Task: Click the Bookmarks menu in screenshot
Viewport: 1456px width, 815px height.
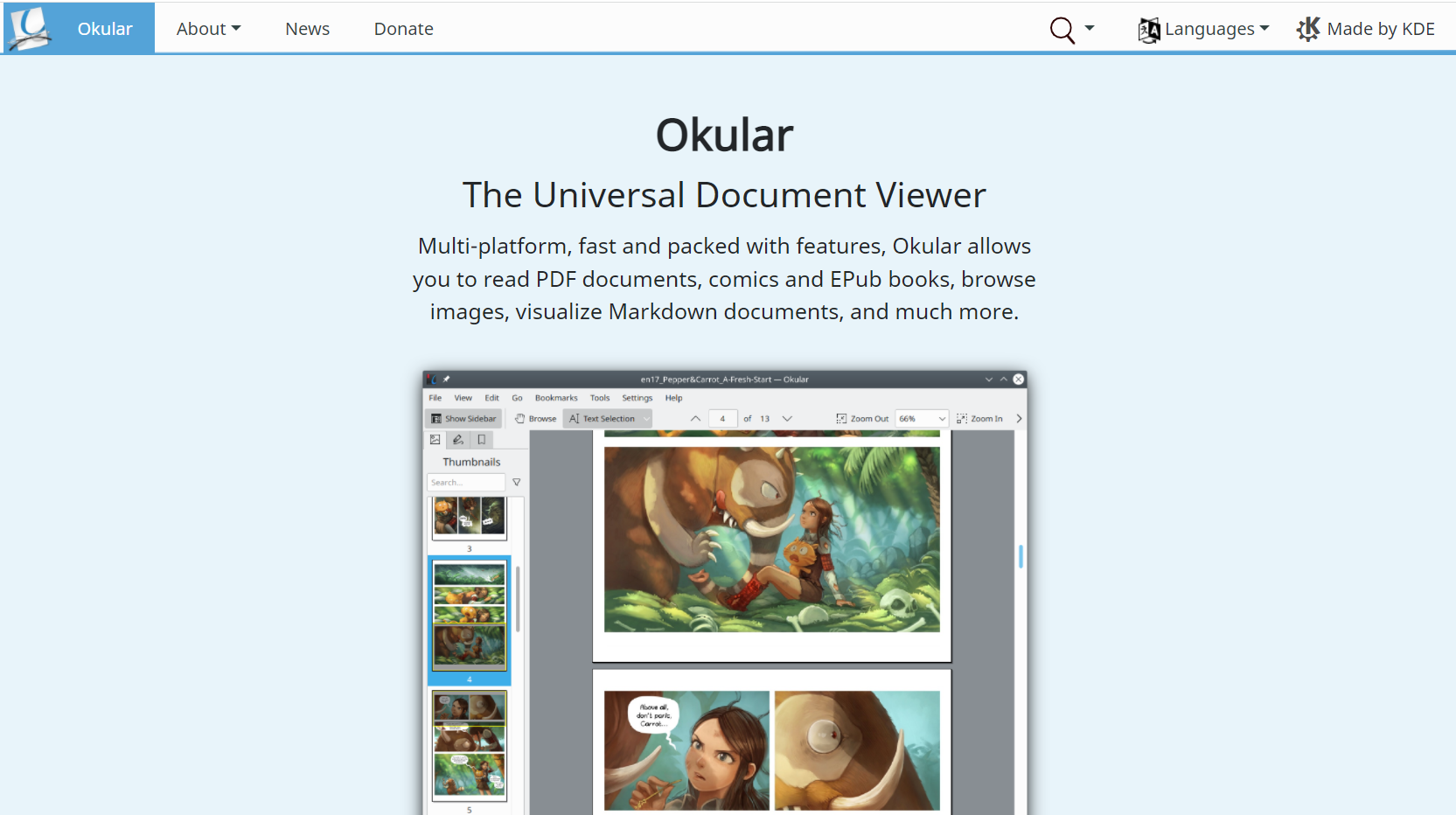Action: (x=556, y=398)
